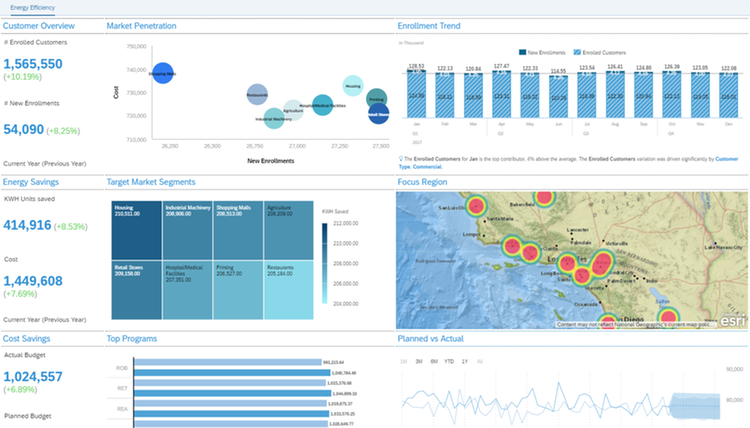Select the Housing bubble in scatter chart
The image size is (750, 428).
pos(352,86)
